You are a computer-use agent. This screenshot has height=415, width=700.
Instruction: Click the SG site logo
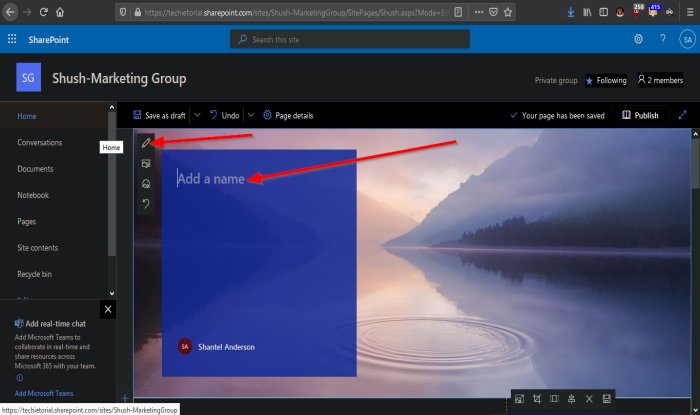(x=29, y=77)
